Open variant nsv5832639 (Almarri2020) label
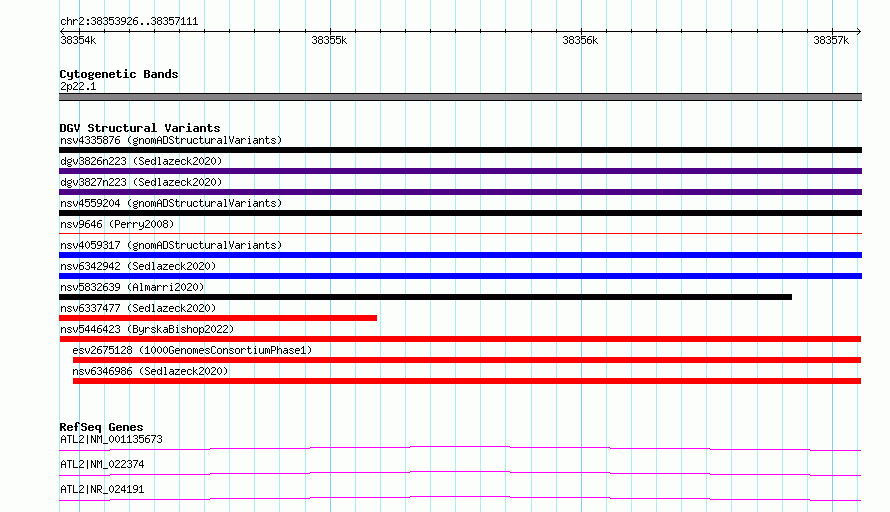This screenshot has width=890, height=512. pyautogui.click(x=132, y=287)
